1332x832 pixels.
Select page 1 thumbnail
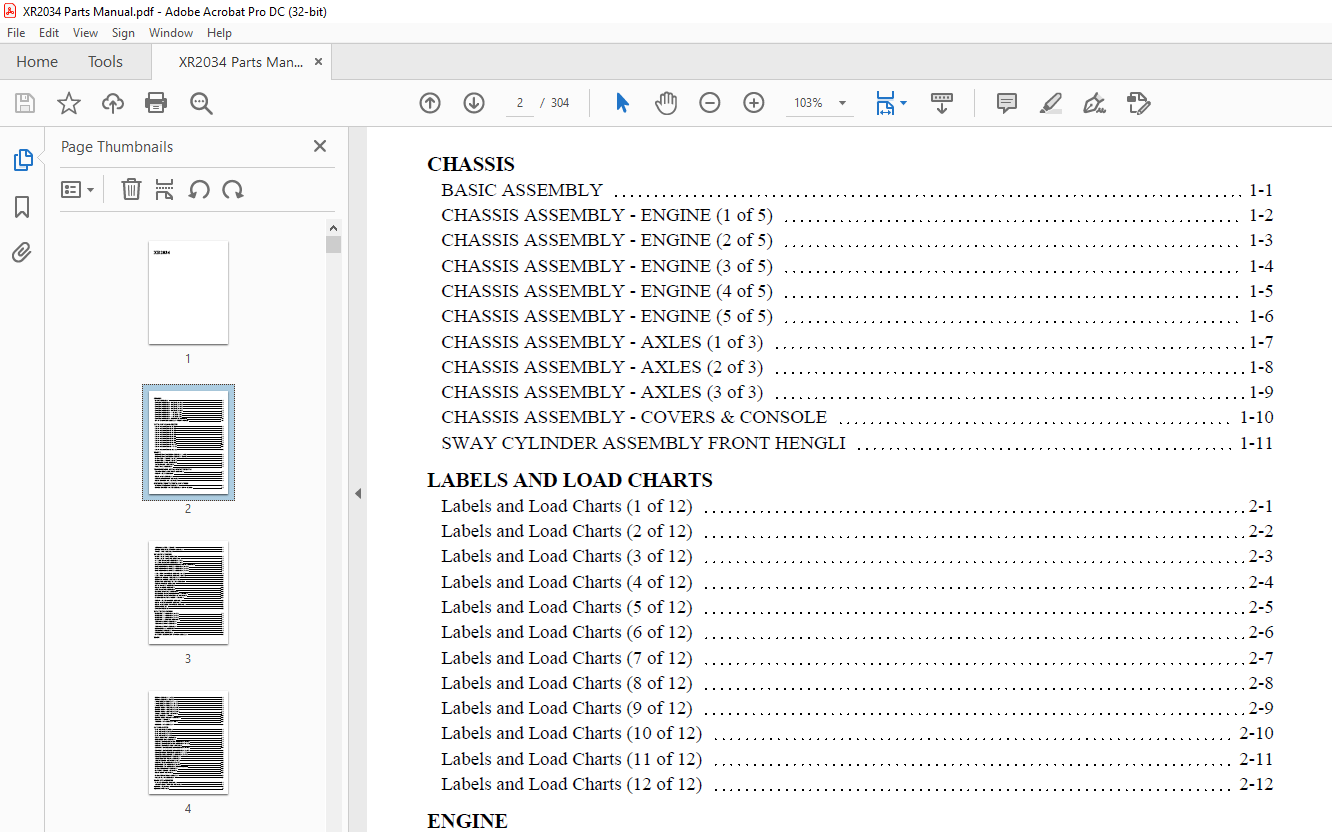coord(188,292)
